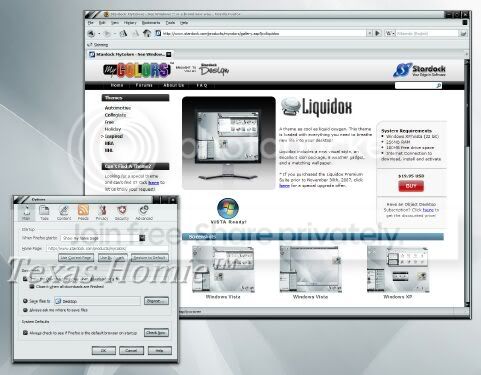Click the Go arrow next to the address bar
The image size is (481, 375).
tap(378, 33)
